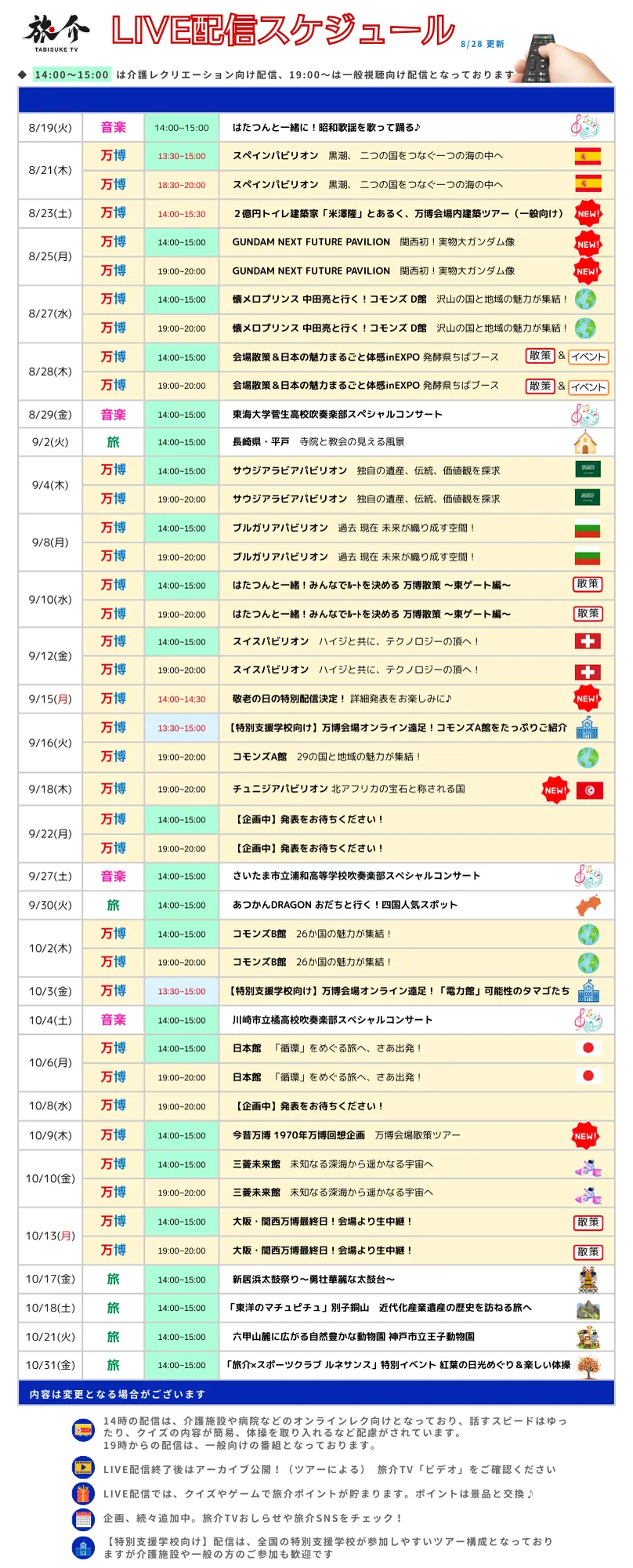Click イベント badge on 8/28 19:00 row

coord(588,387)
